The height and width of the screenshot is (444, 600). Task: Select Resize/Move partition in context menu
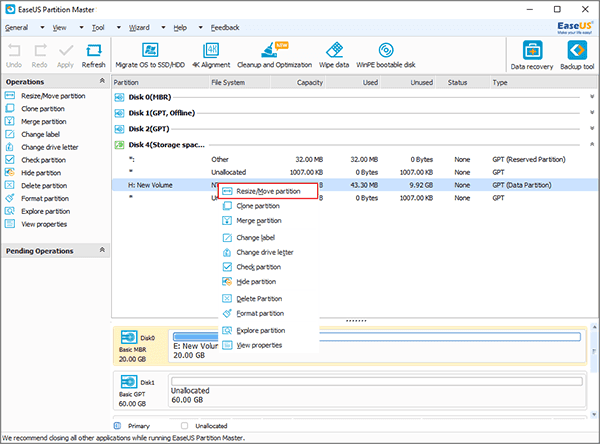point(268,191)
